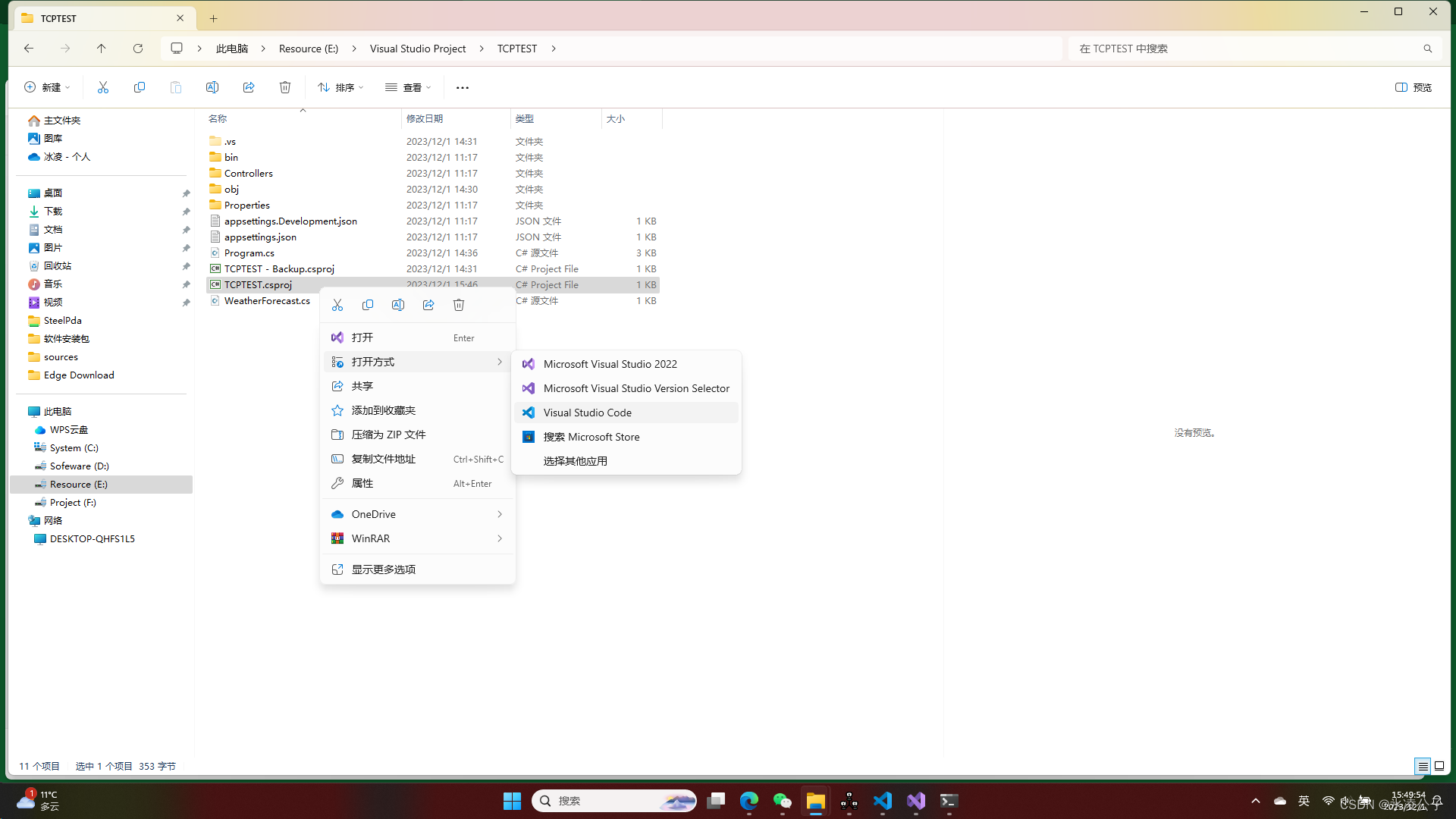Screen dimensions: 1456x819
Task: Click the TCPTEST search box
Action: click(1244, 49)
